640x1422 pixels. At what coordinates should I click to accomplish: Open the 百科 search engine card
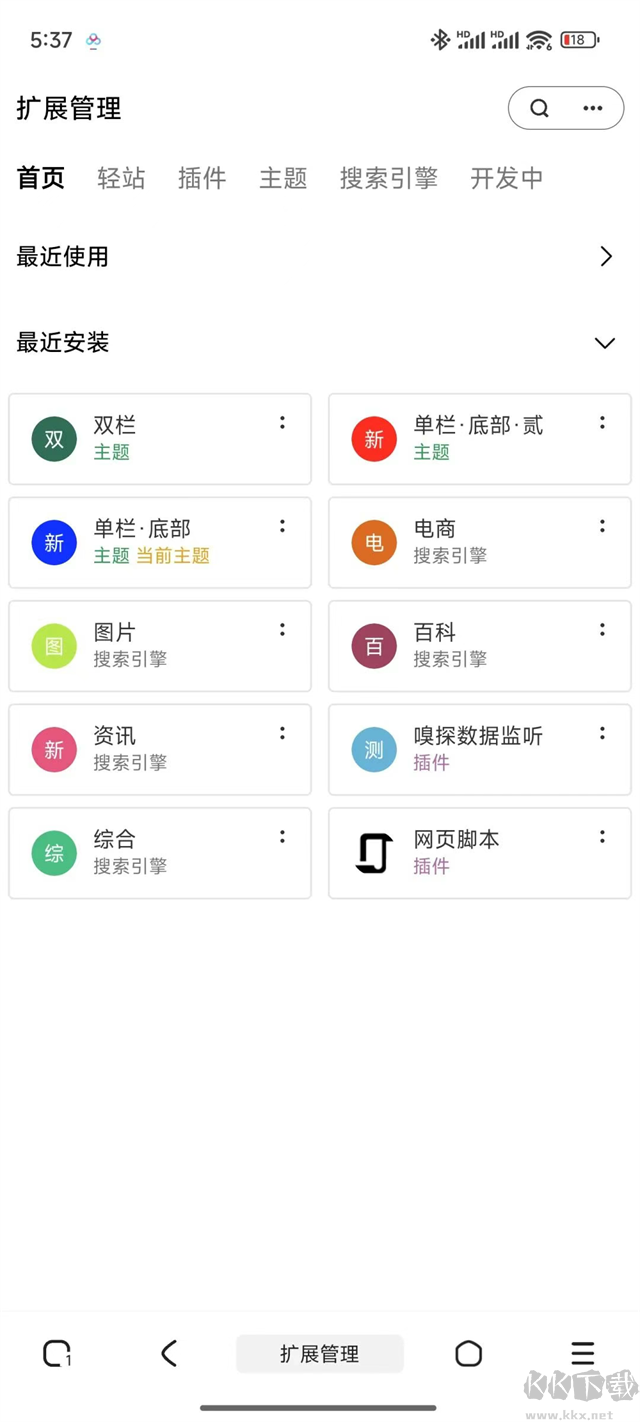coord(480,646)
